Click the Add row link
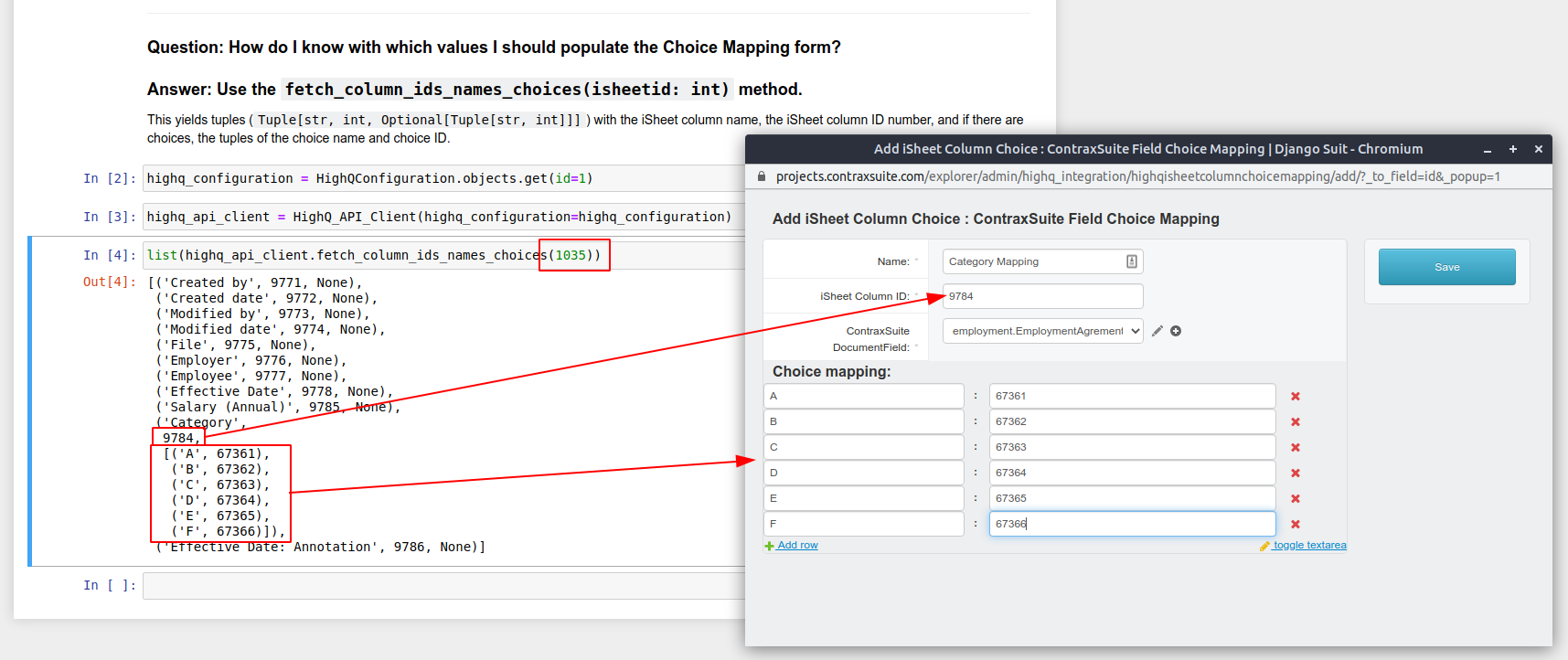 [792, 546]
